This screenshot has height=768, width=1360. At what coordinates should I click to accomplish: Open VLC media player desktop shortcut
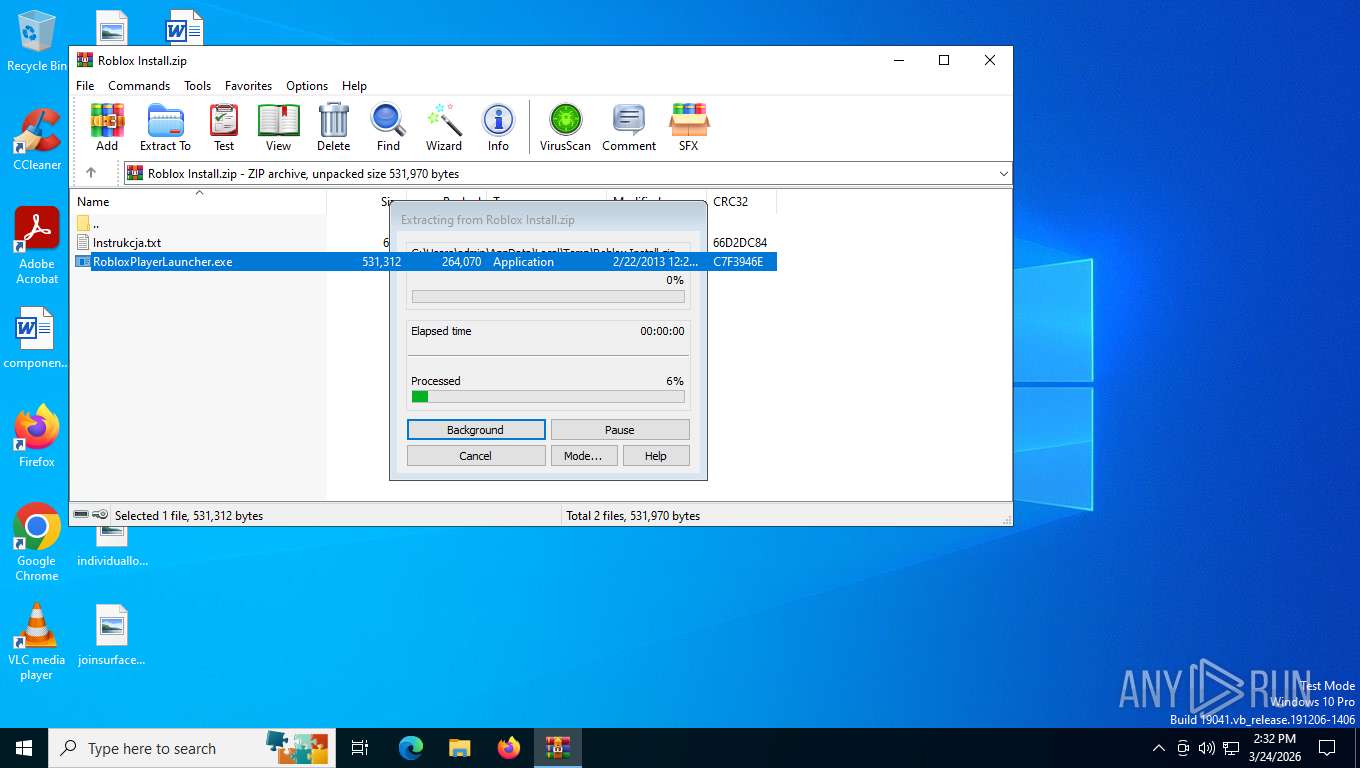click(x=37, y=641)
